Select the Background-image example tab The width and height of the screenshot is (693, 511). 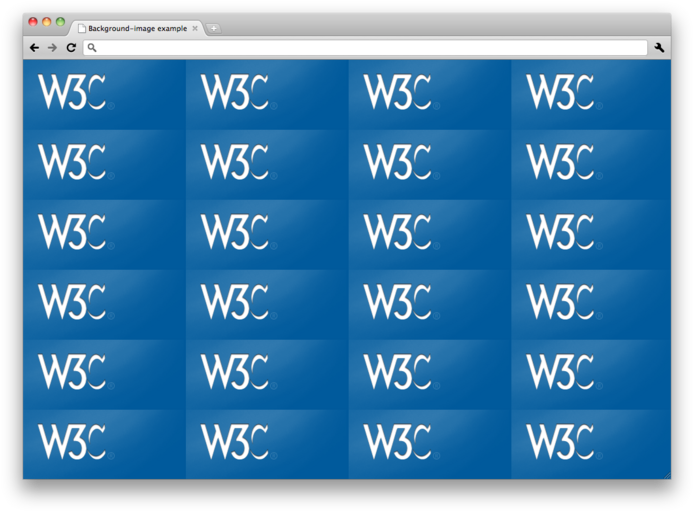137,28
